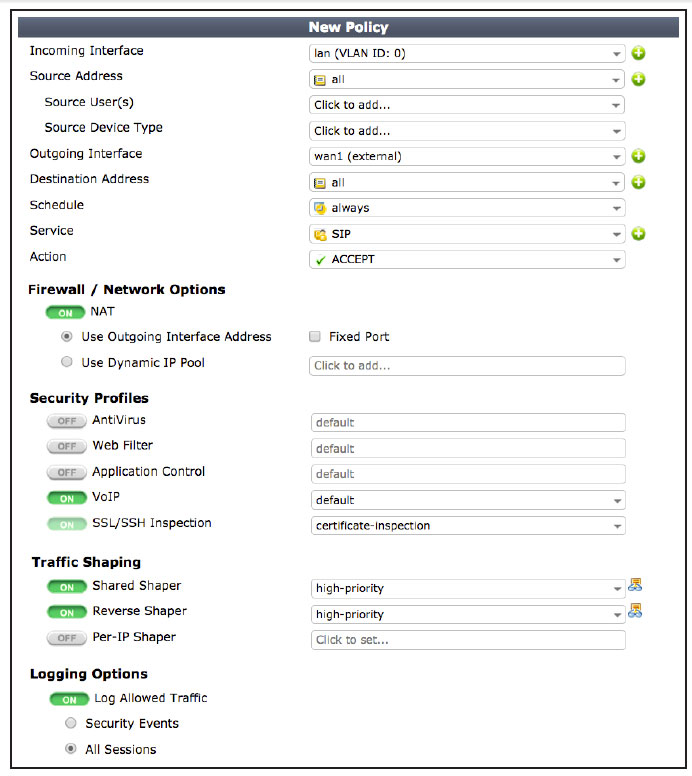This screenshot has width=692, height=776.
Task: Open Source Device Type dropdown
Action: pyautogui.click(x=467, y=131)
